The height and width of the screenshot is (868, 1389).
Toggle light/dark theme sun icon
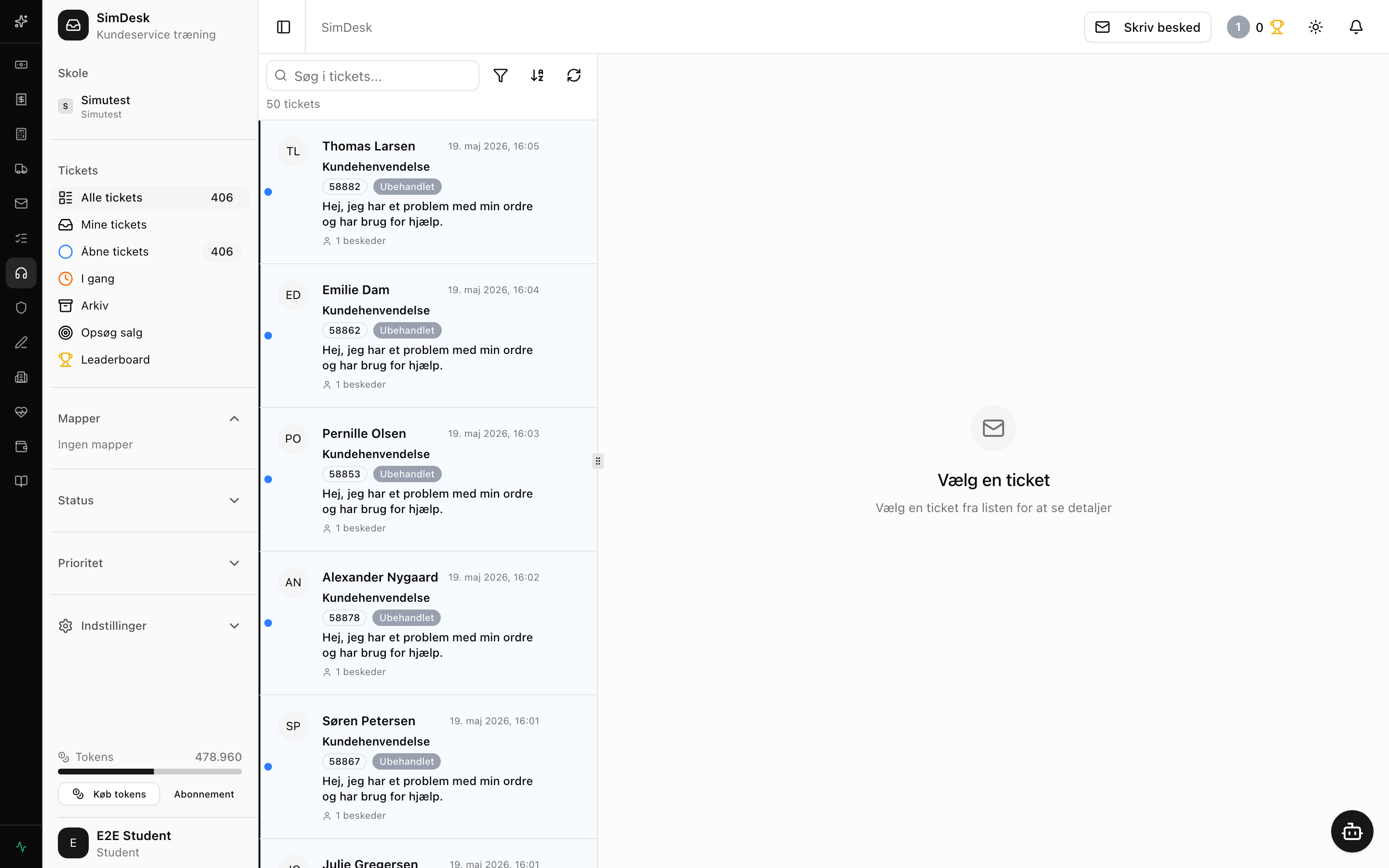click(1316, 27)
